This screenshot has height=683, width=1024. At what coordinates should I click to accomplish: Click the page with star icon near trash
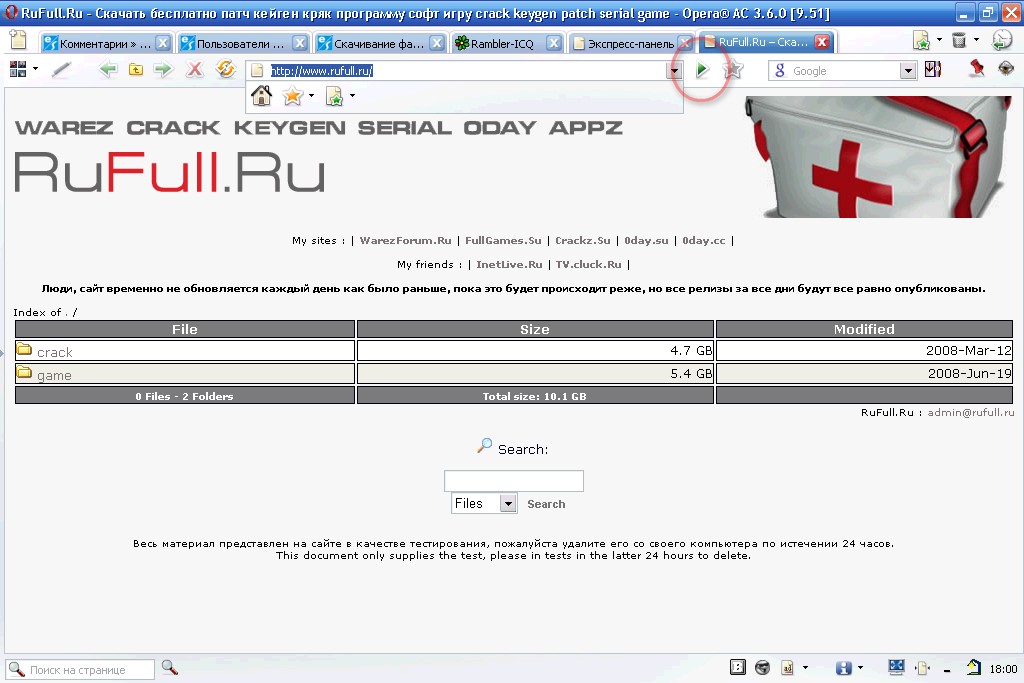921,40
